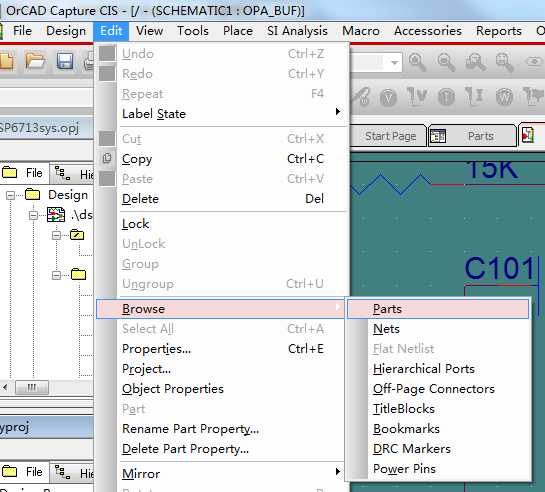Switch to the Start Page tab
This screenshot has height=492, width=545.
click(x=389, y=136)
